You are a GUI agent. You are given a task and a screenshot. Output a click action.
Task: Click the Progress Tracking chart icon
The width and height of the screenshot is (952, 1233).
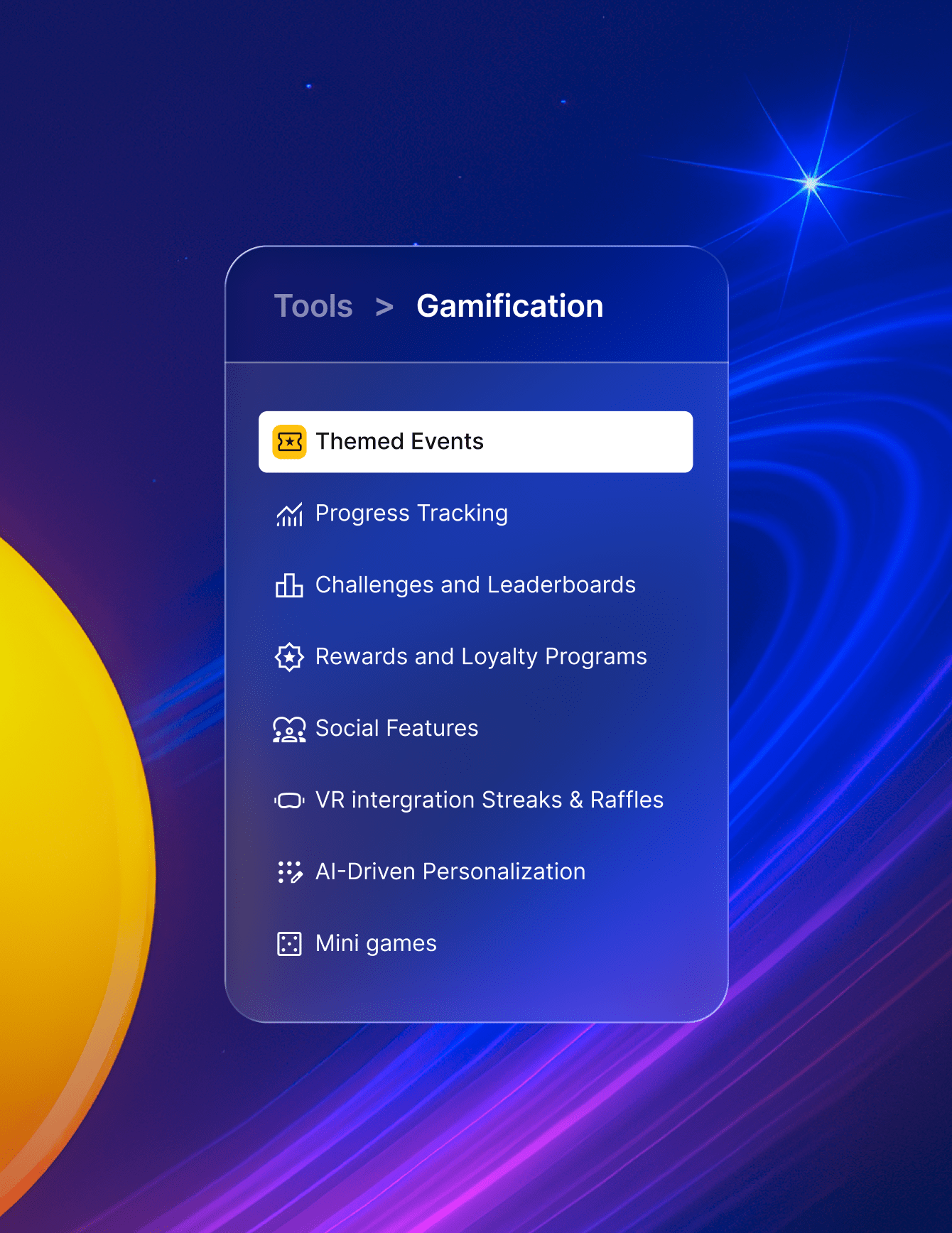(x=289, y=514)
